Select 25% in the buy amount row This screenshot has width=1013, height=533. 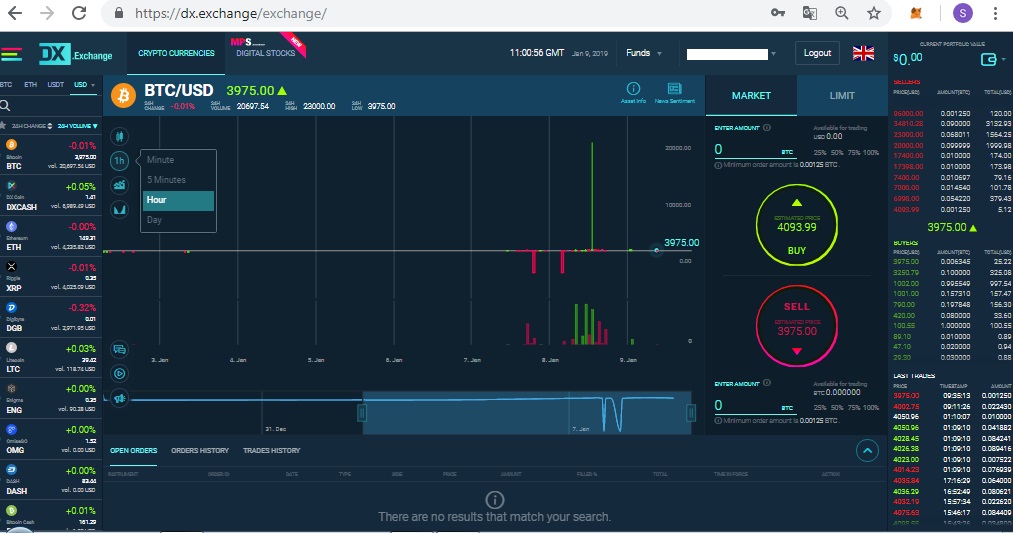pos(820,152)
